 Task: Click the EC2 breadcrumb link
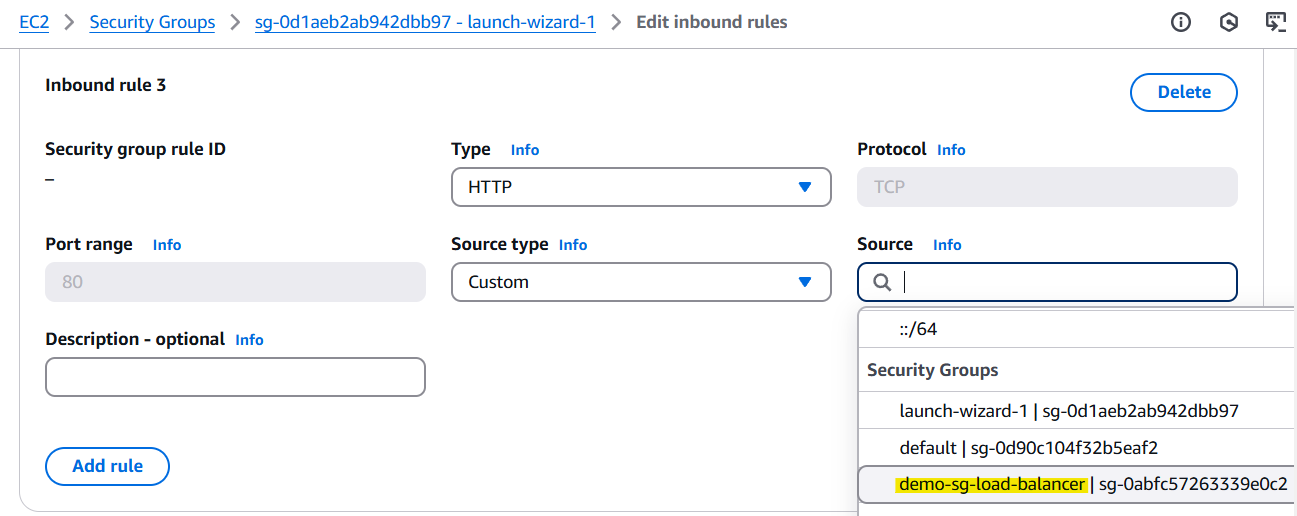click(x=34, y=22)
